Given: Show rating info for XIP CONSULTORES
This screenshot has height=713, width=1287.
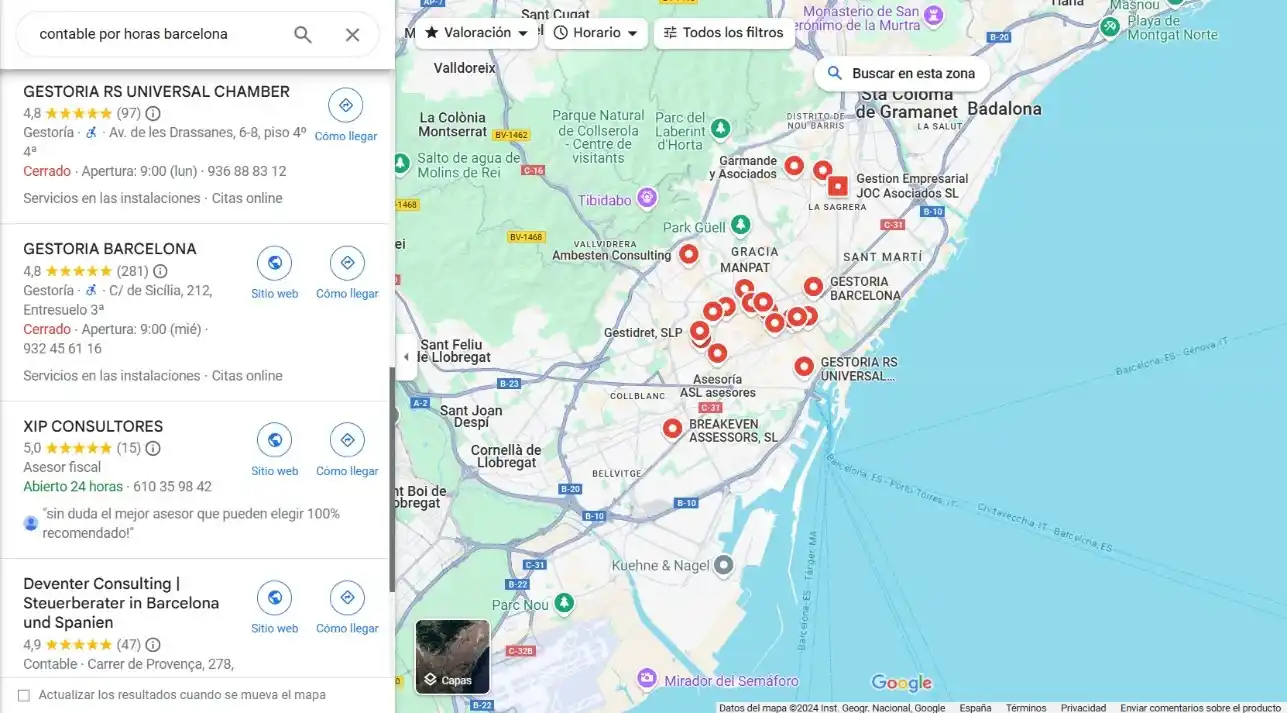Looking at the screenshot, I should pyautogui.click(x=153, y=448).
